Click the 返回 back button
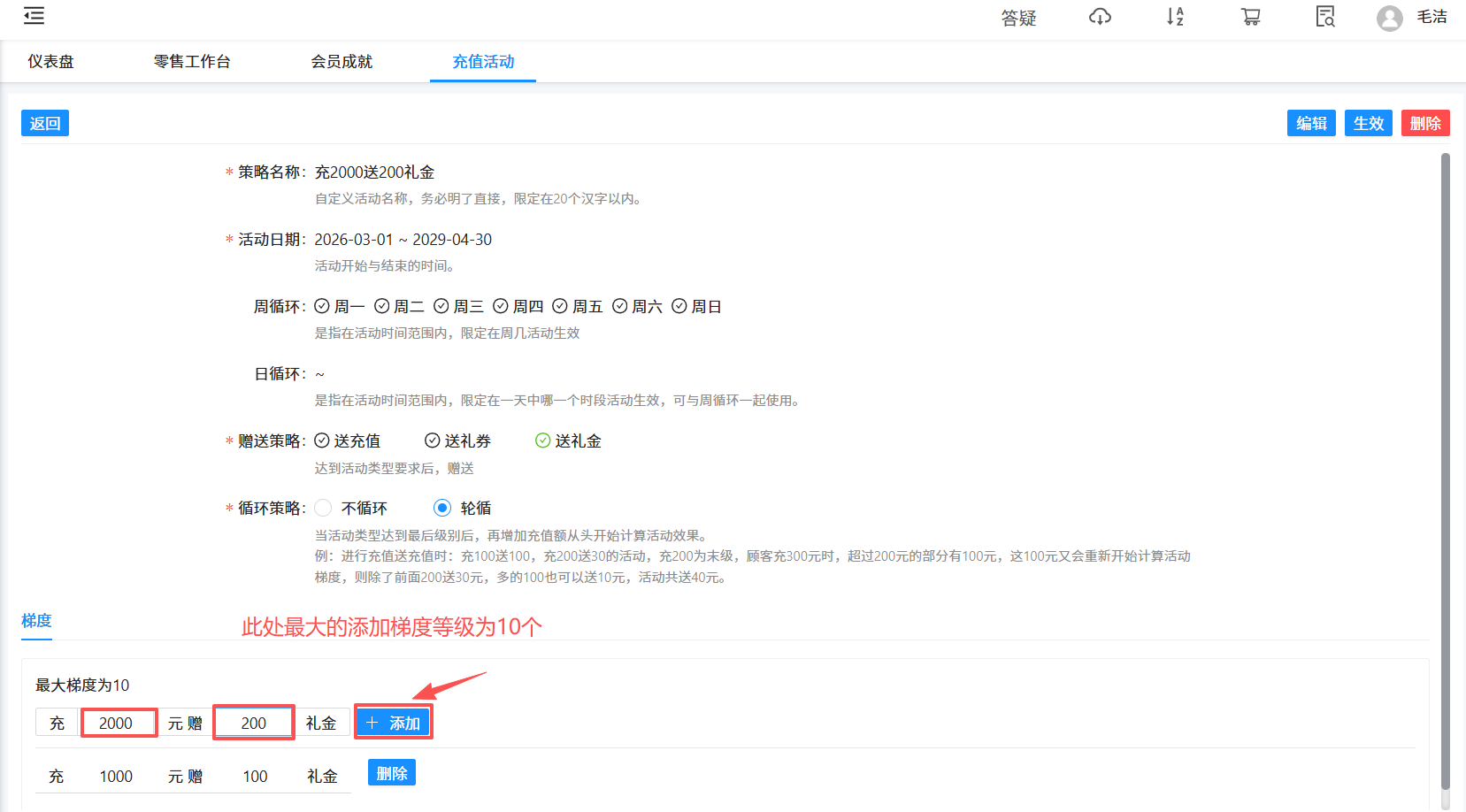 point(44,123)
